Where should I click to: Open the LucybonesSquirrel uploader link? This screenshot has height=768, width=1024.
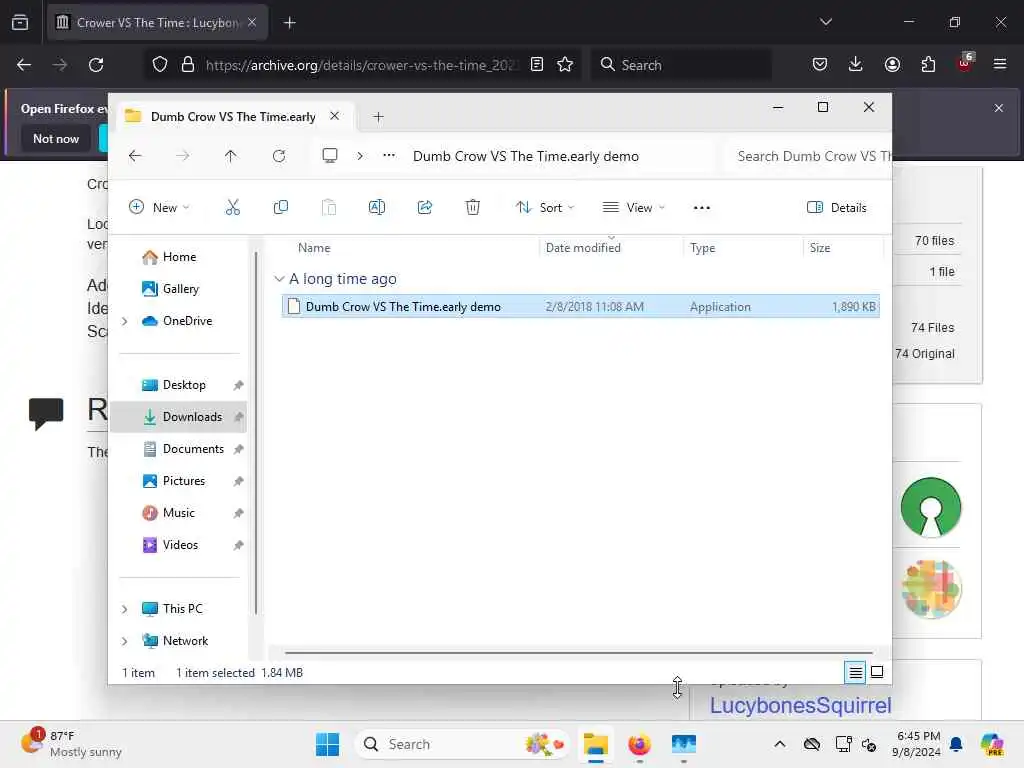point(800,705)
